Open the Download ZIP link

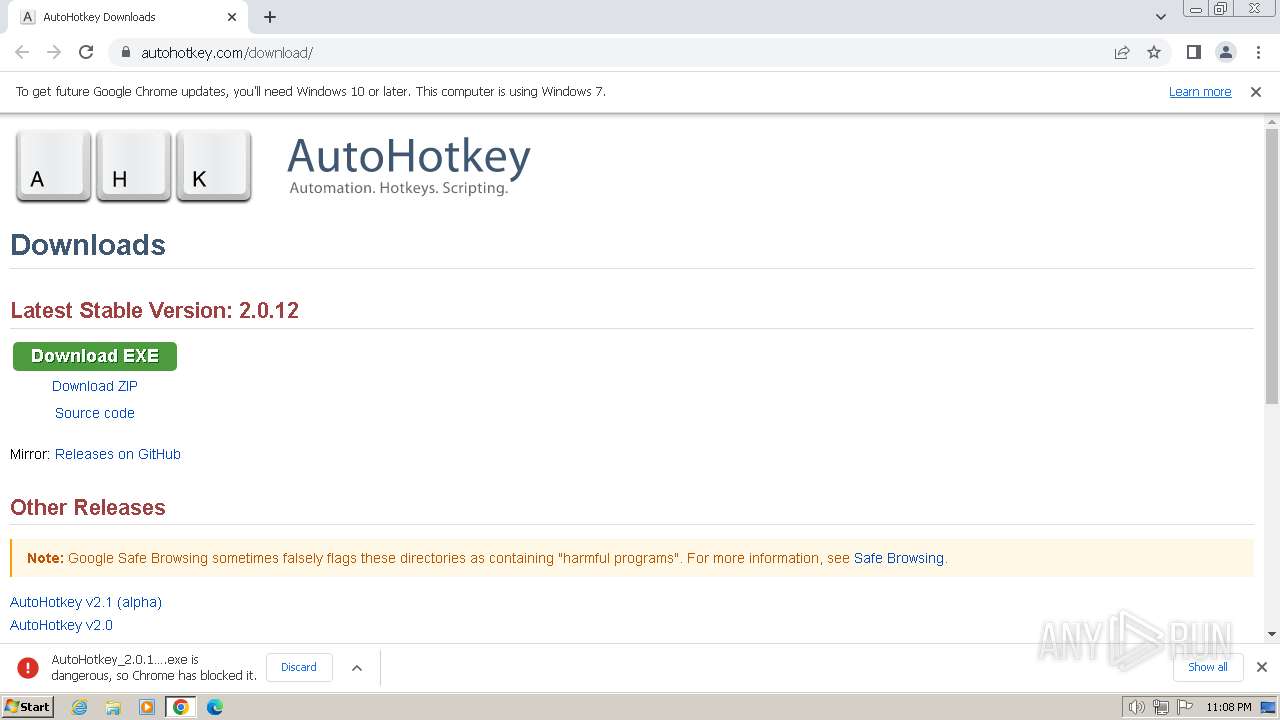pyautogui.click(x=95, y=386)
